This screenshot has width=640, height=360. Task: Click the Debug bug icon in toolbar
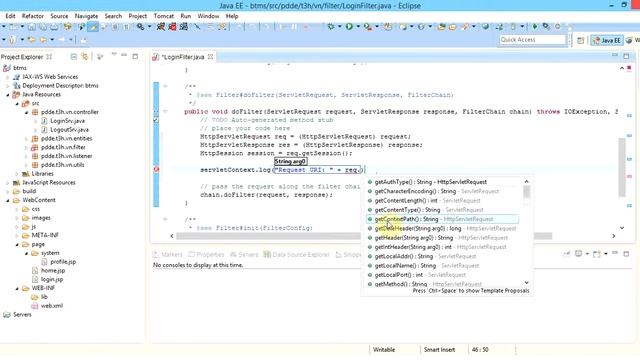[x=331, y=27]
